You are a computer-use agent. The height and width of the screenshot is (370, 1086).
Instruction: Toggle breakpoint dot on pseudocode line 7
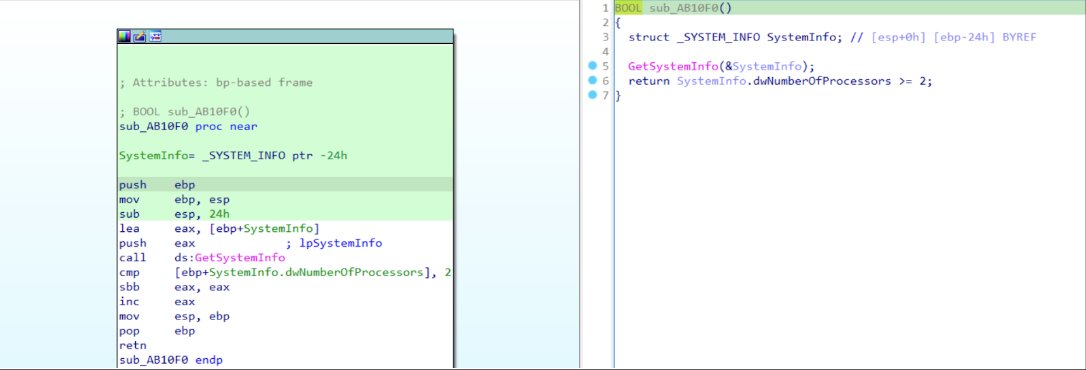click(x=592, y=95)
